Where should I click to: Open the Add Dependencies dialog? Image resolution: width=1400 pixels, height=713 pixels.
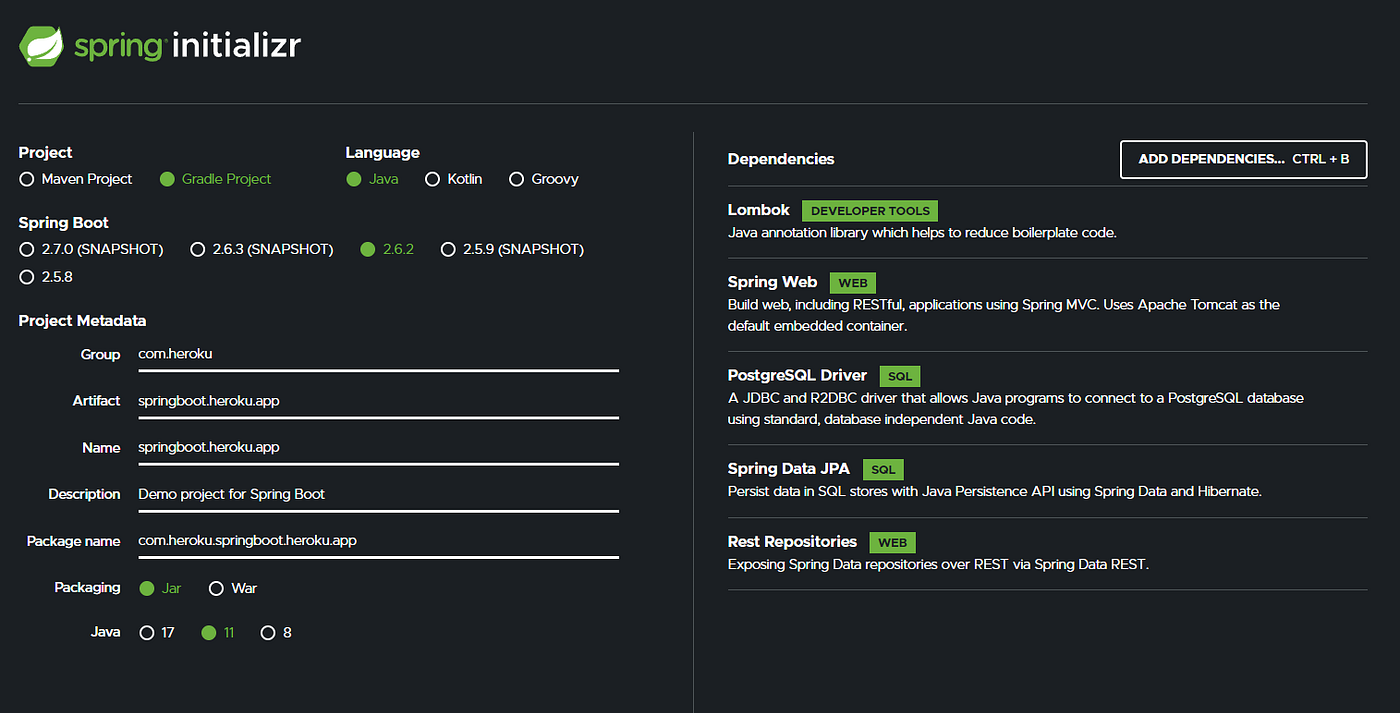tap(1243, 159)
